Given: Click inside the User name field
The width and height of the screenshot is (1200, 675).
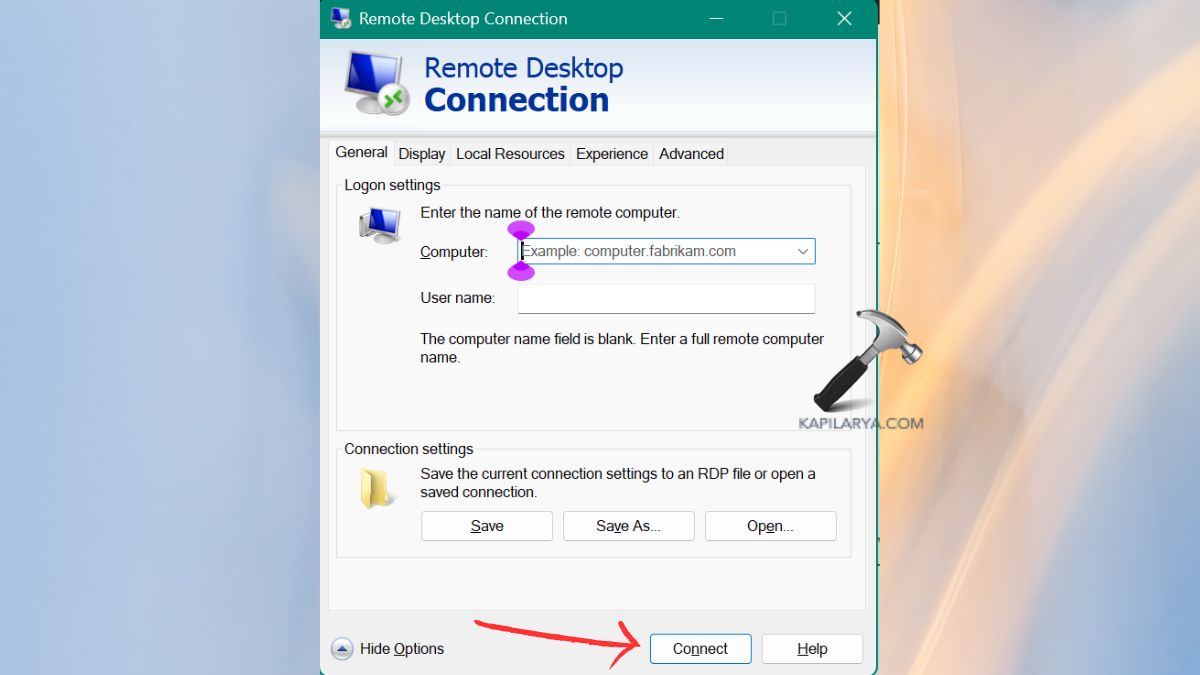Looking at the screenshot, I should coord(665,298).
